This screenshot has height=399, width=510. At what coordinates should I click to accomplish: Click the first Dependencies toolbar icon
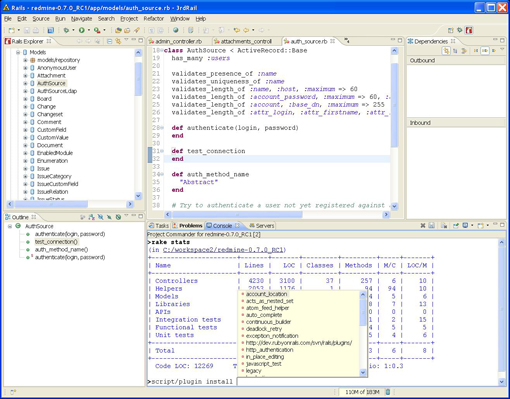446,51
